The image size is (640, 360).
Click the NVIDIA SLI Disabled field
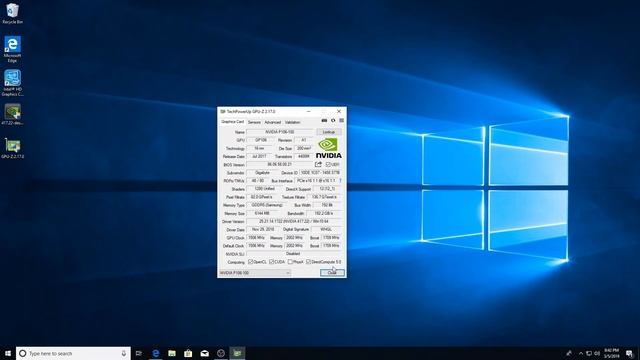(294, 253)
